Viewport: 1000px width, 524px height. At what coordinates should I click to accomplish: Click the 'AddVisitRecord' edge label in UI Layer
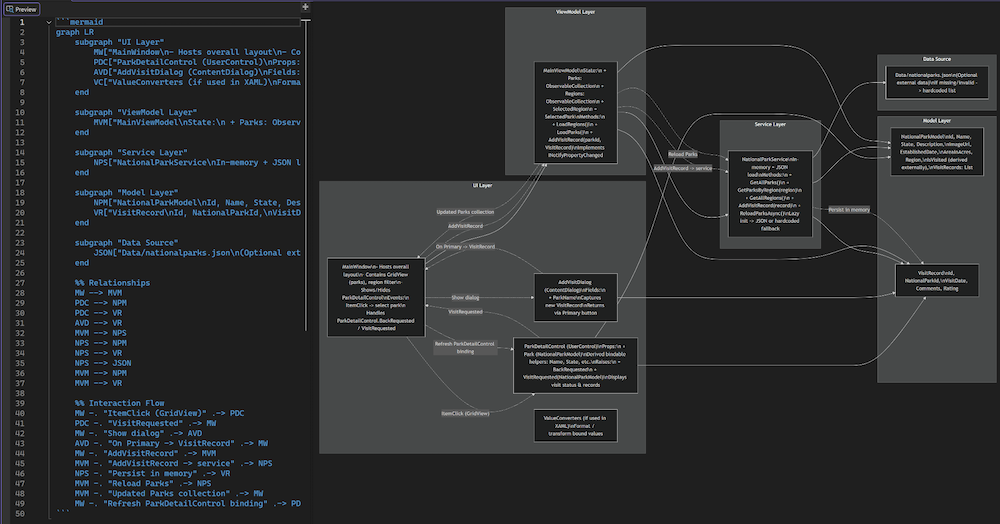[x=465, y=226]
